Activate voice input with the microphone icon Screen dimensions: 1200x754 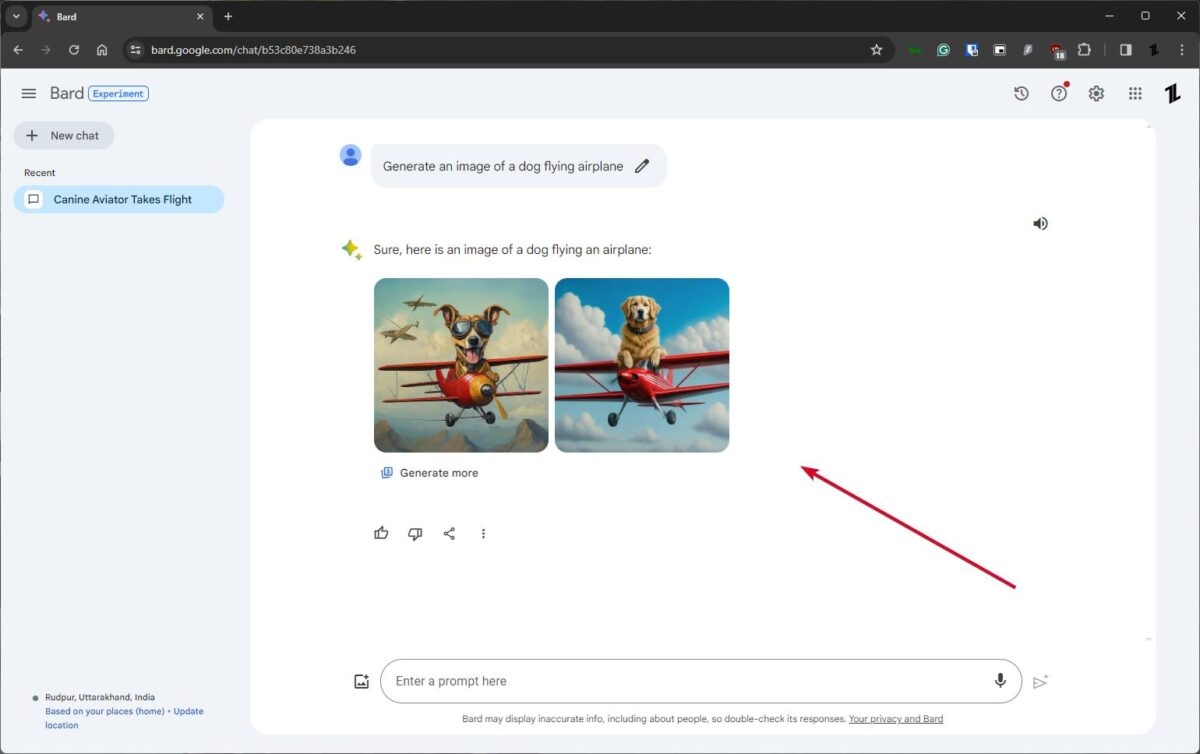tap(1000, 681)
